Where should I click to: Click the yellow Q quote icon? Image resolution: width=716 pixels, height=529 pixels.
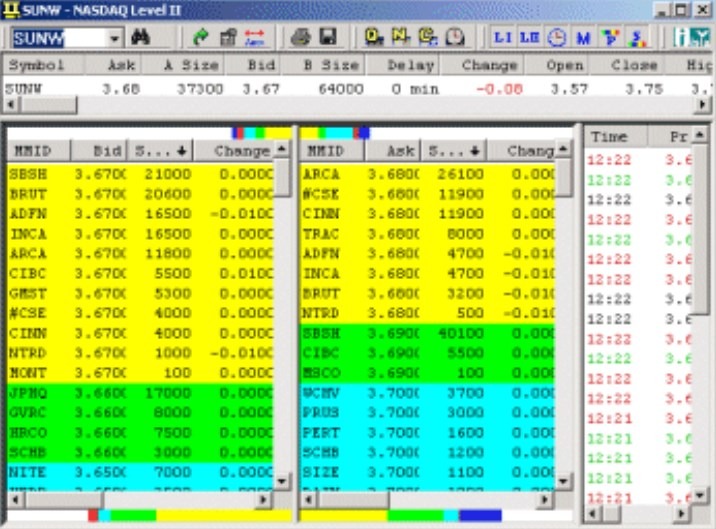374,37
